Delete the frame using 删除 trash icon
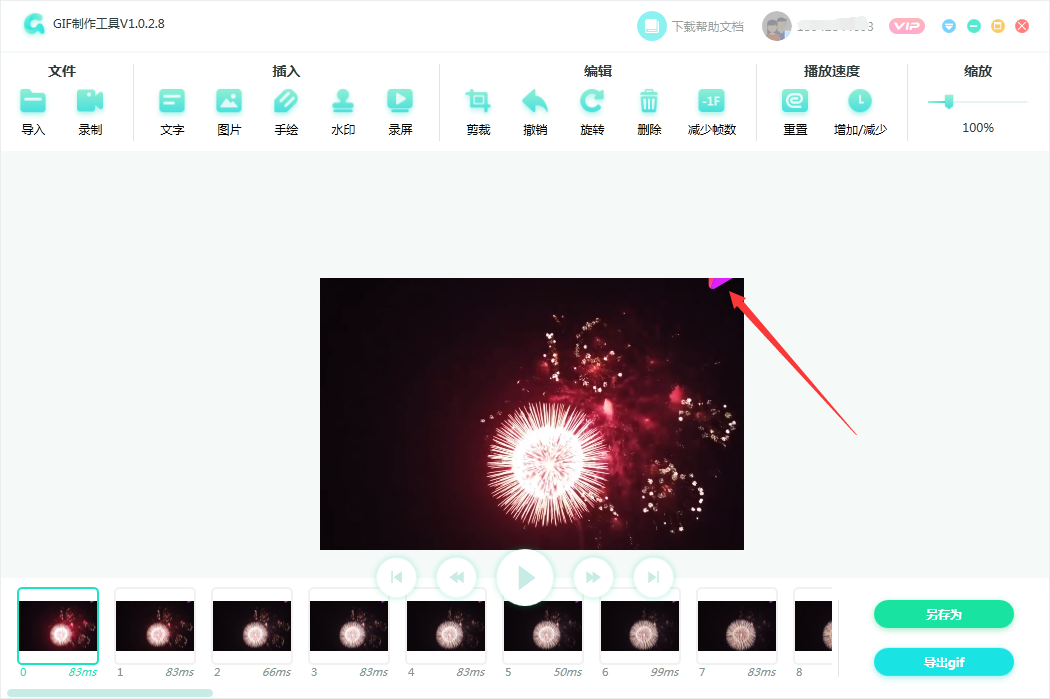Screen dimensions: 1050x699 click(649, 102)
